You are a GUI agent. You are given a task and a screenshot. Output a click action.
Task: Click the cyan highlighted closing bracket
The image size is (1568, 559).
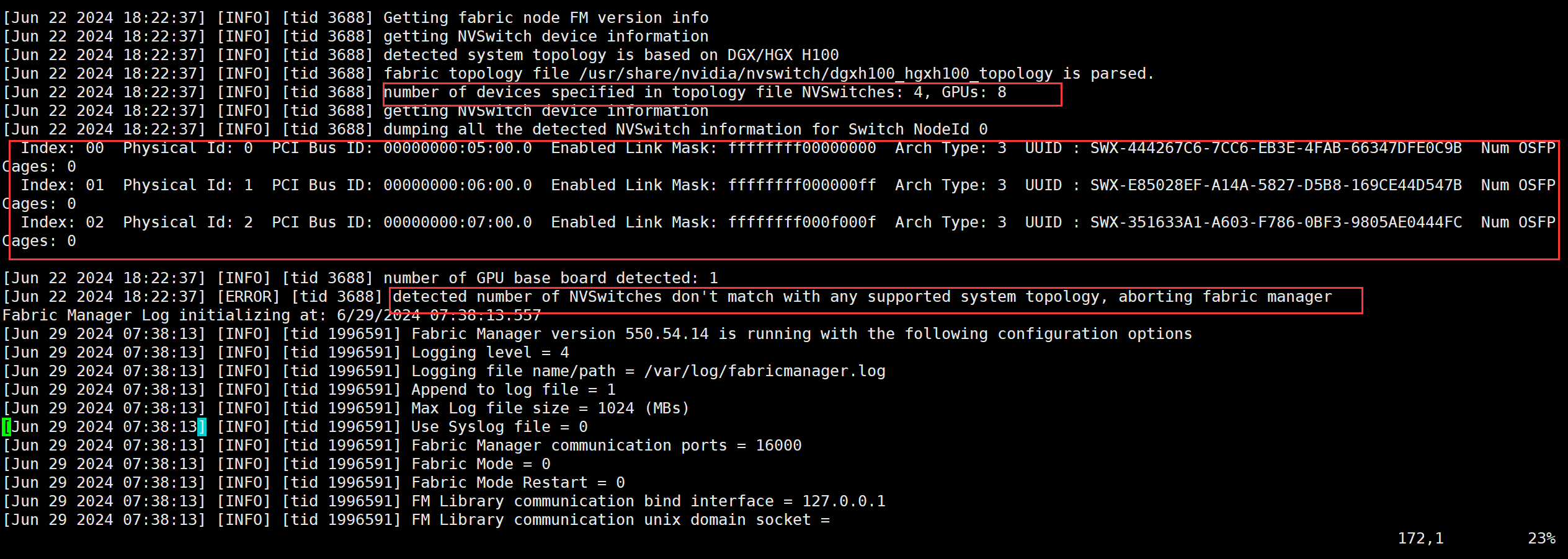tap(202, 427)
